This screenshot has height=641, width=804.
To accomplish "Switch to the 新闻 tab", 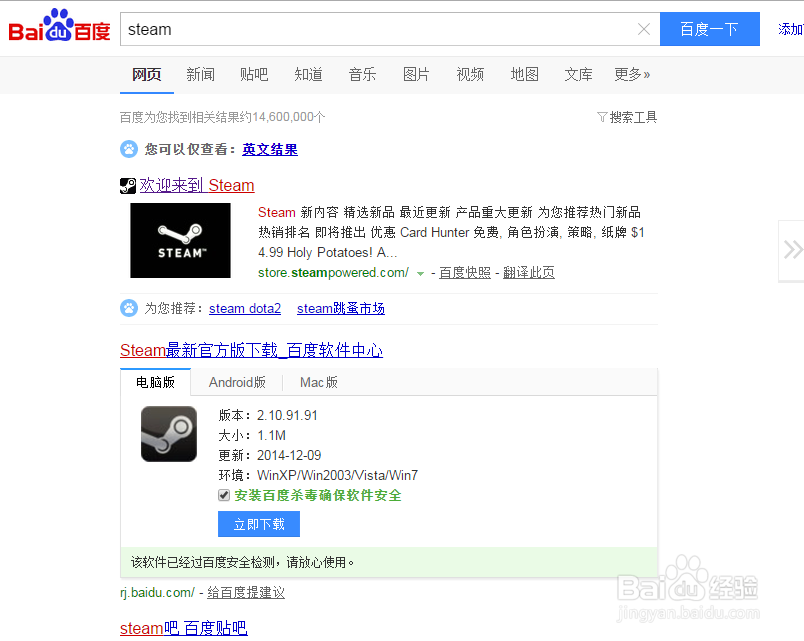I will pos(200,75).
